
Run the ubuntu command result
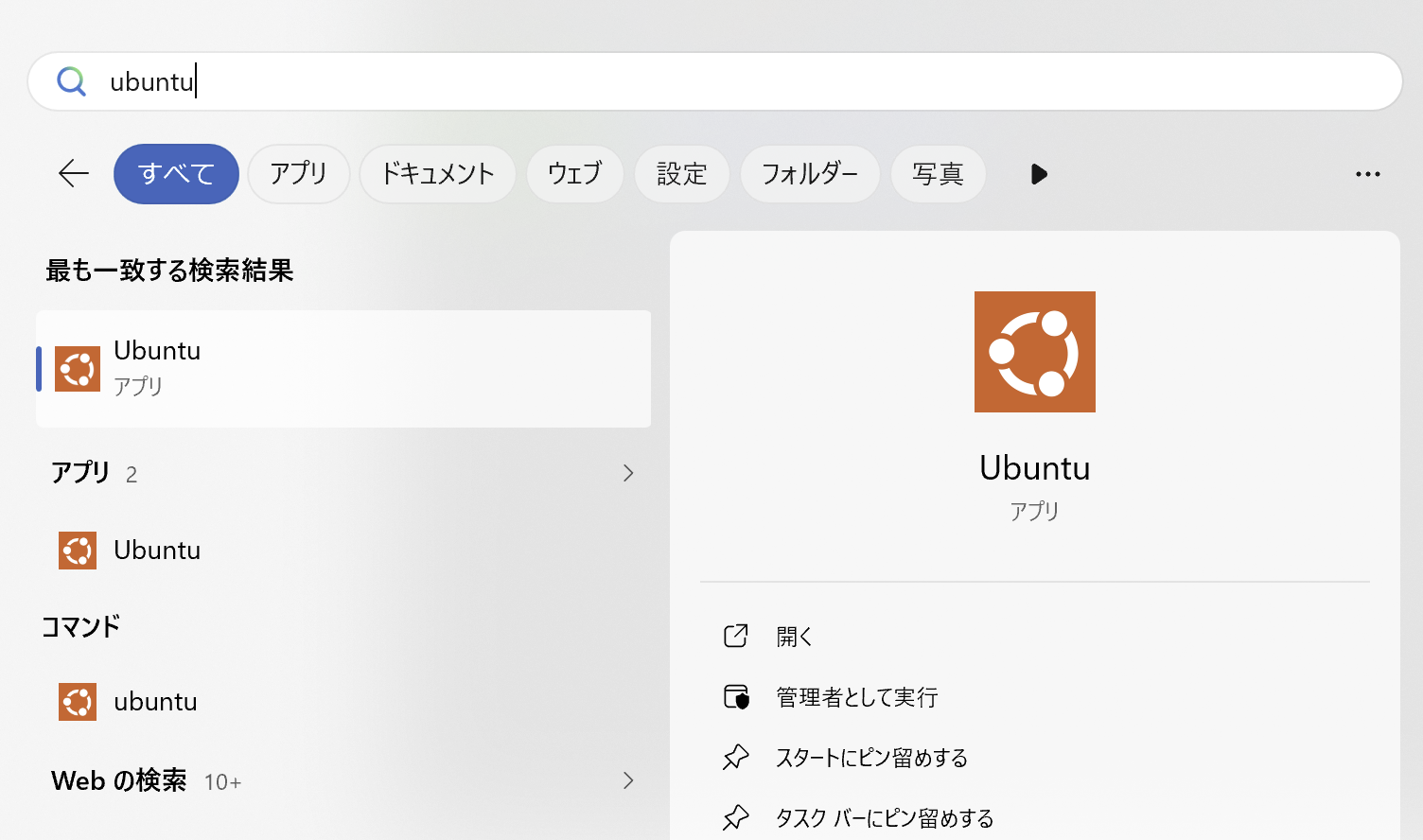click(x=343, y=702)
